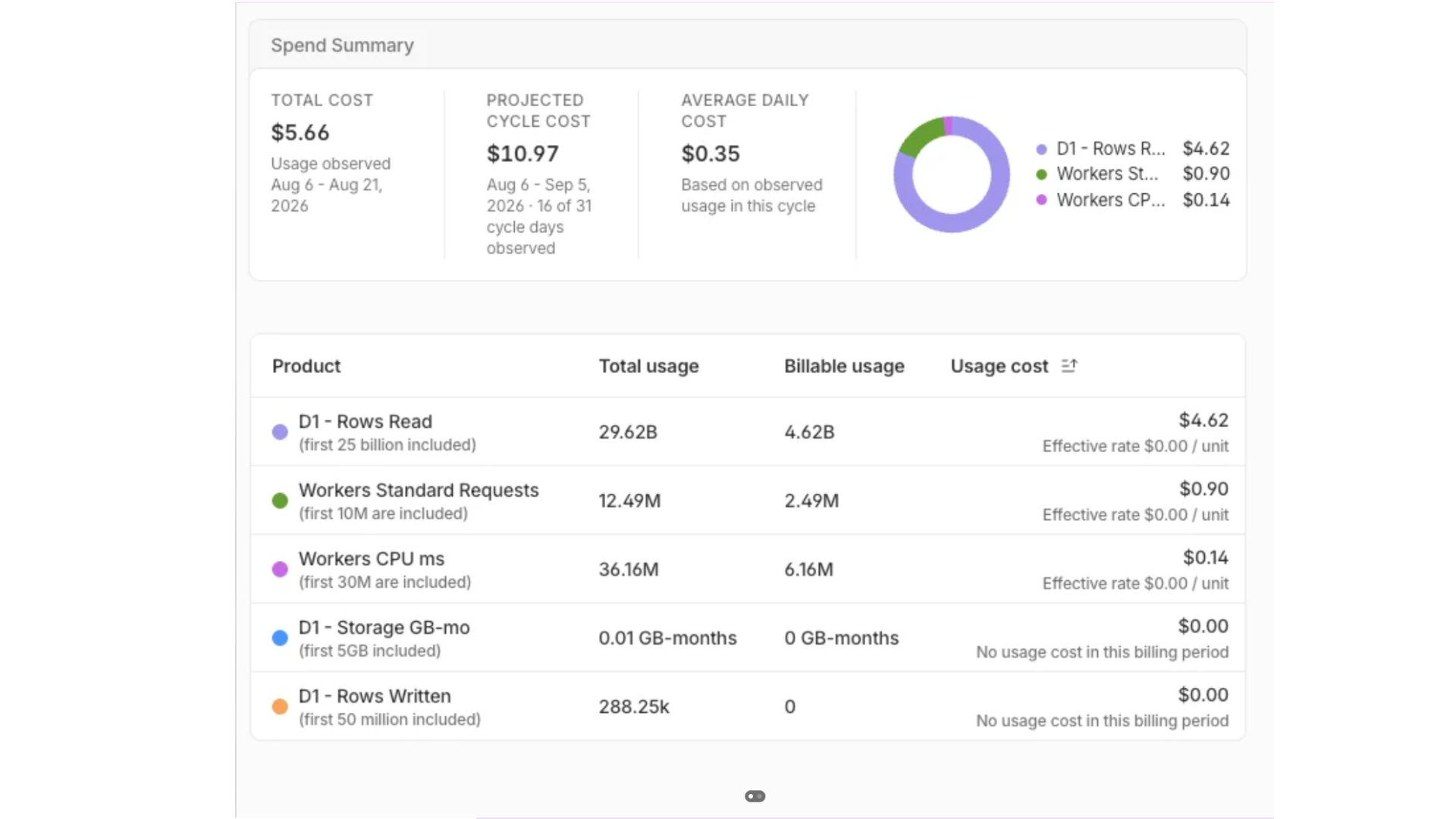The height and width of the screenshot is (819, 1456).
Task: Click the 0 billable usage in D1 - Rows Written row
Action: click(x=790, y=707)
